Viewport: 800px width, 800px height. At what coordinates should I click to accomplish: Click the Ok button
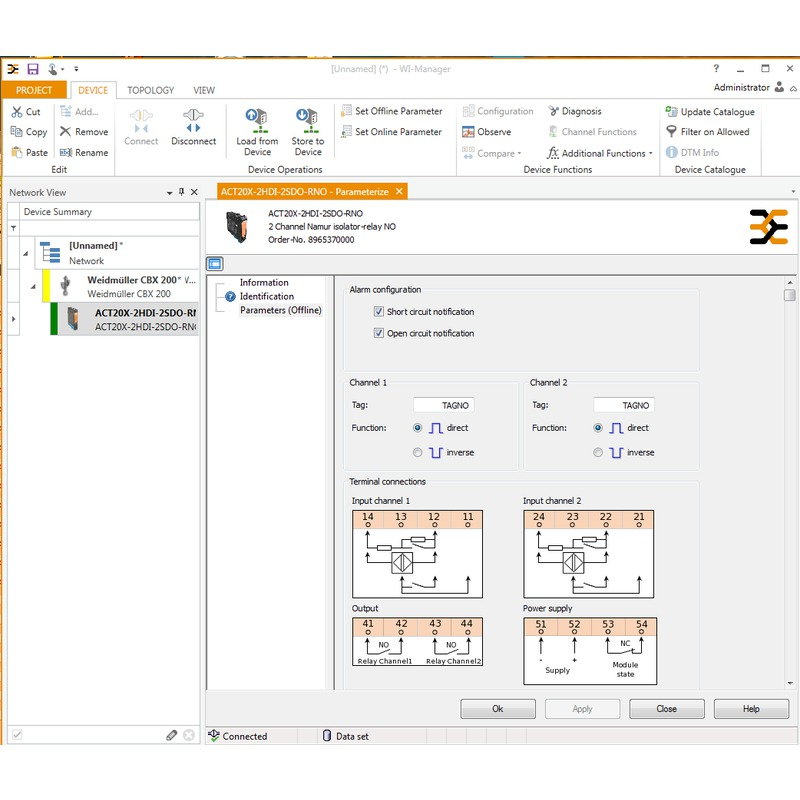click(497, 708)
